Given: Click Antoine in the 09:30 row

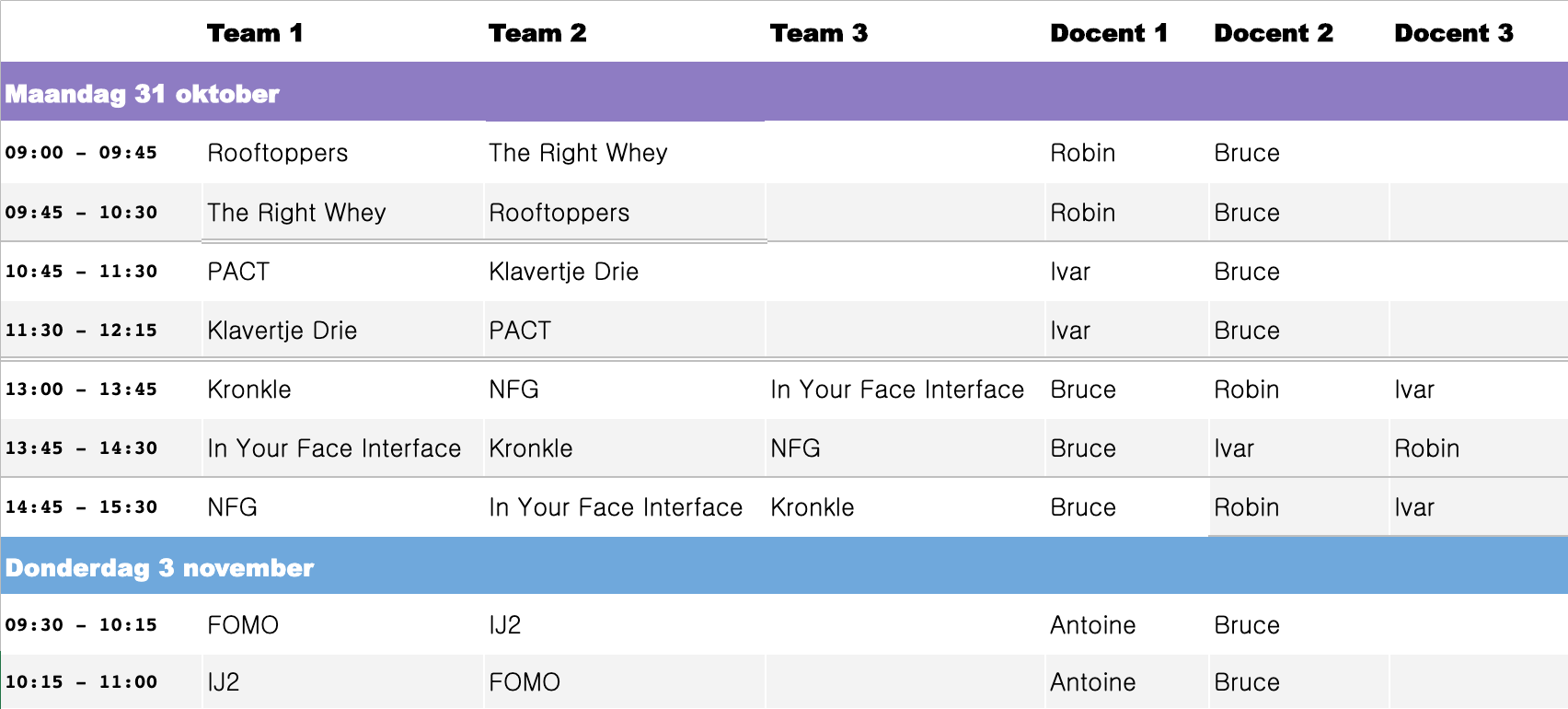Looking at the screenshot, I should coord(1092,625).
